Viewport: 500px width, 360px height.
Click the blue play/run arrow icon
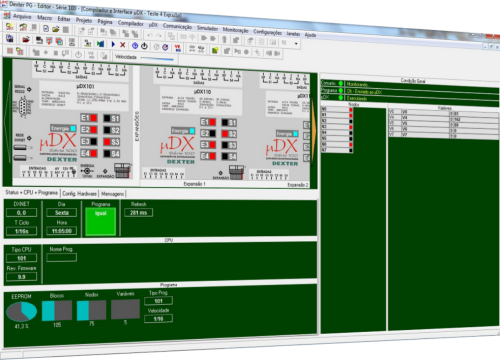coord(113,44)
